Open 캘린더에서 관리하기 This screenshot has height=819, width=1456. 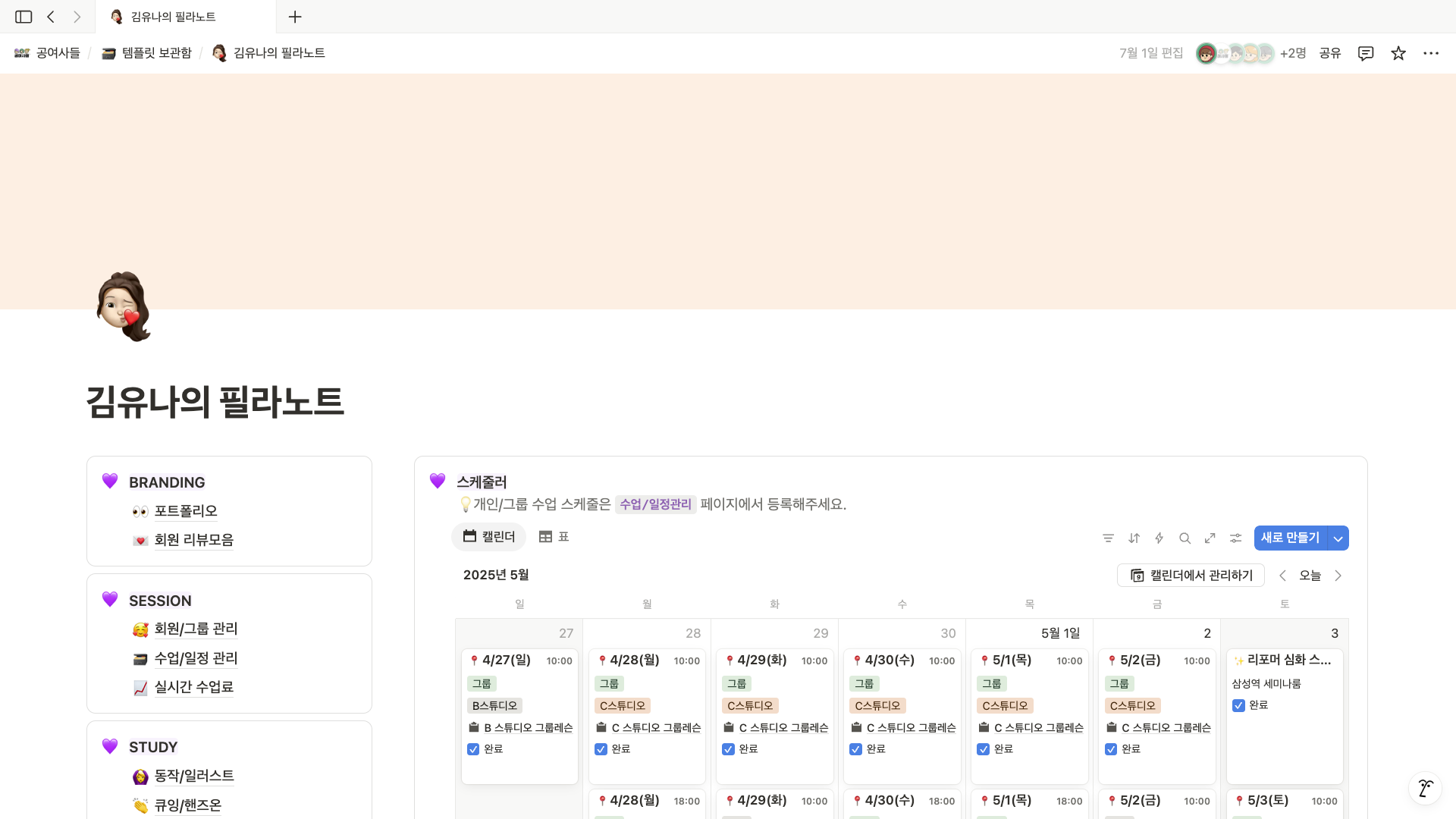pyautogui.click(x=1191, y=576)
